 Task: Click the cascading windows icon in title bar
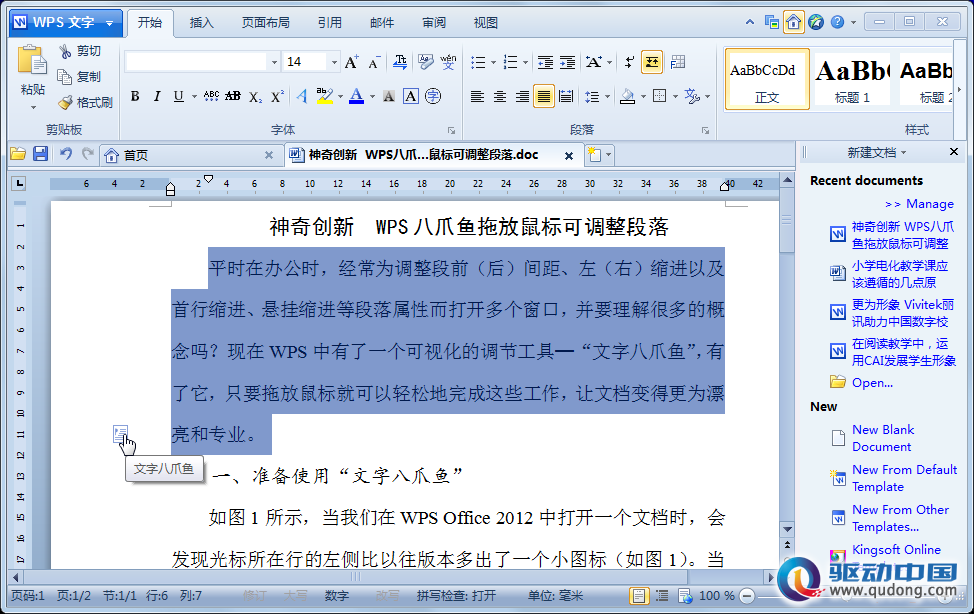(x=771, y=22)
